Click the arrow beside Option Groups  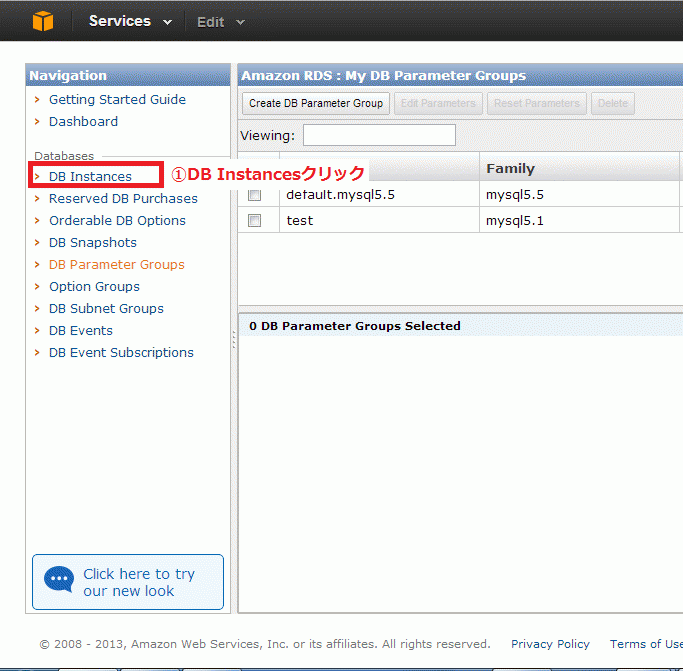(37, 287)
